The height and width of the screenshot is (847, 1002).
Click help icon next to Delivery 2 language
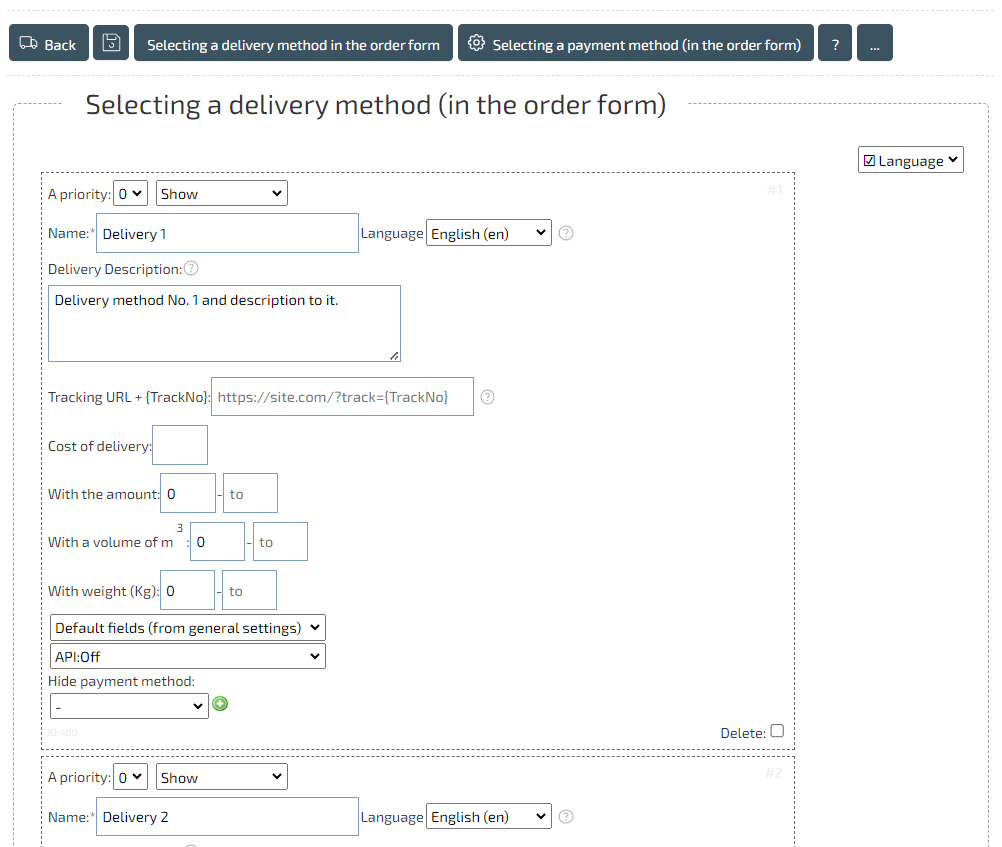(566, 817)
